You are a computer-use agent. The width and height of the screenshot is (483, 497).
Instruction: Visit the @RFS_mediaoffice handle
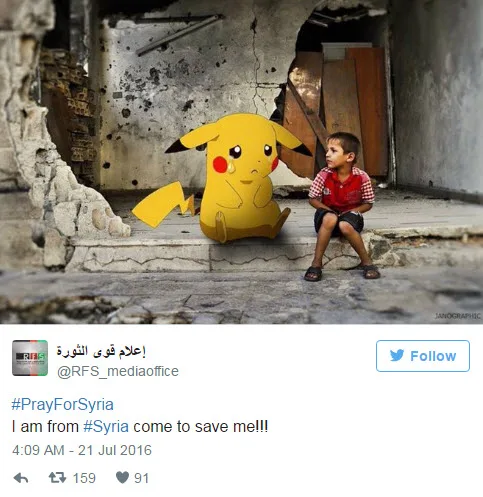point(118,371)
